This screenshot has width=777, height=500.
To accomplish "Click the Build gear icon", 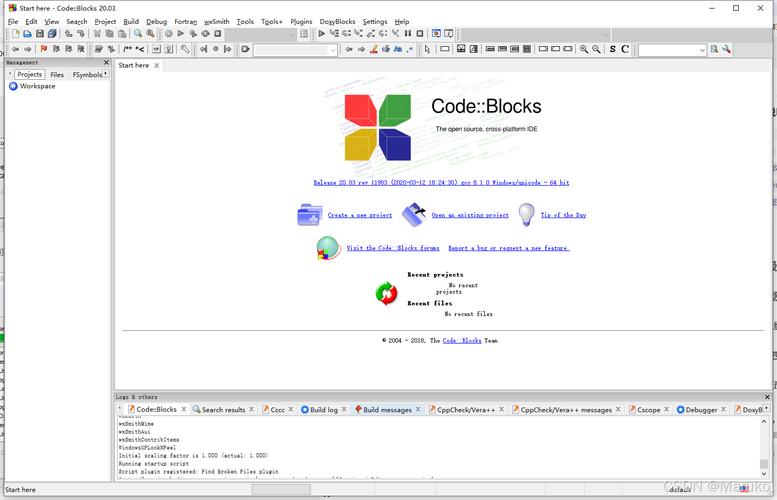I will pos(169,34).
